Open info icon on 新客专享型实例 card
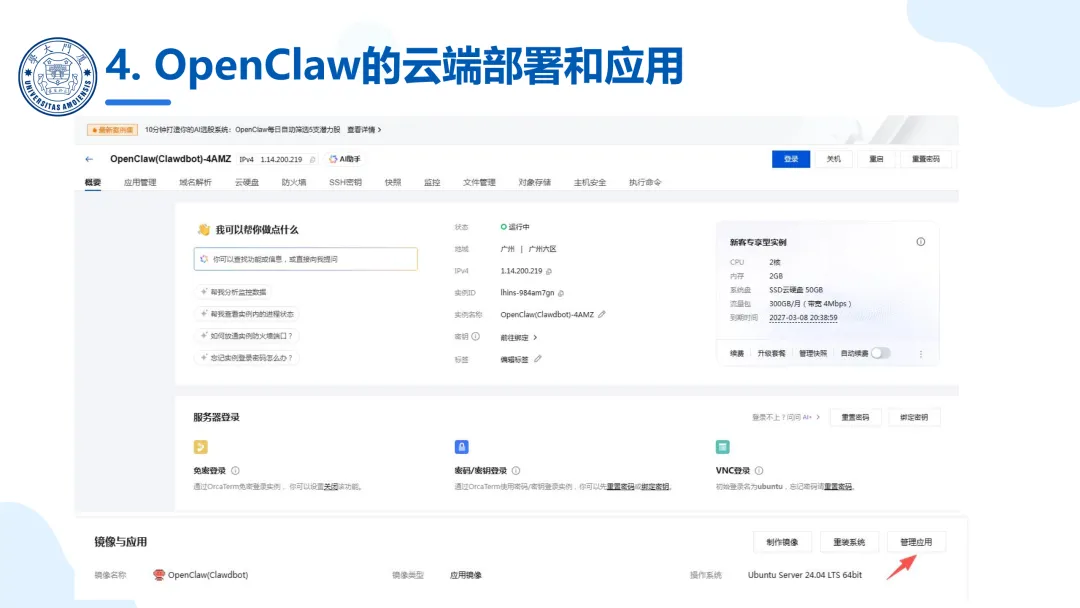1080x608 pixels. (x=921, y=242)
